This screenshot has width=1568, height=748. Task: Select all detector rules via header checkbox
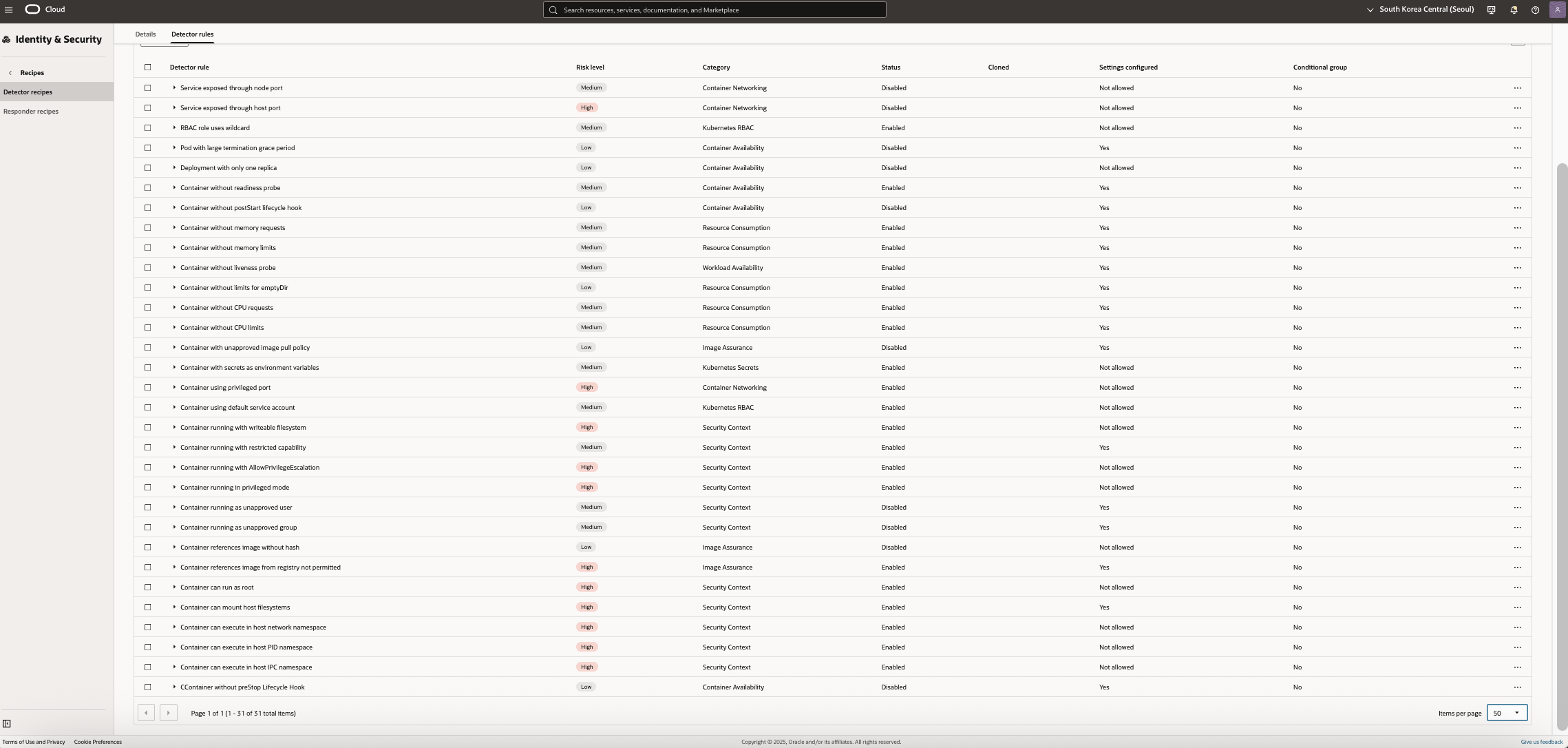pos(147,67)
